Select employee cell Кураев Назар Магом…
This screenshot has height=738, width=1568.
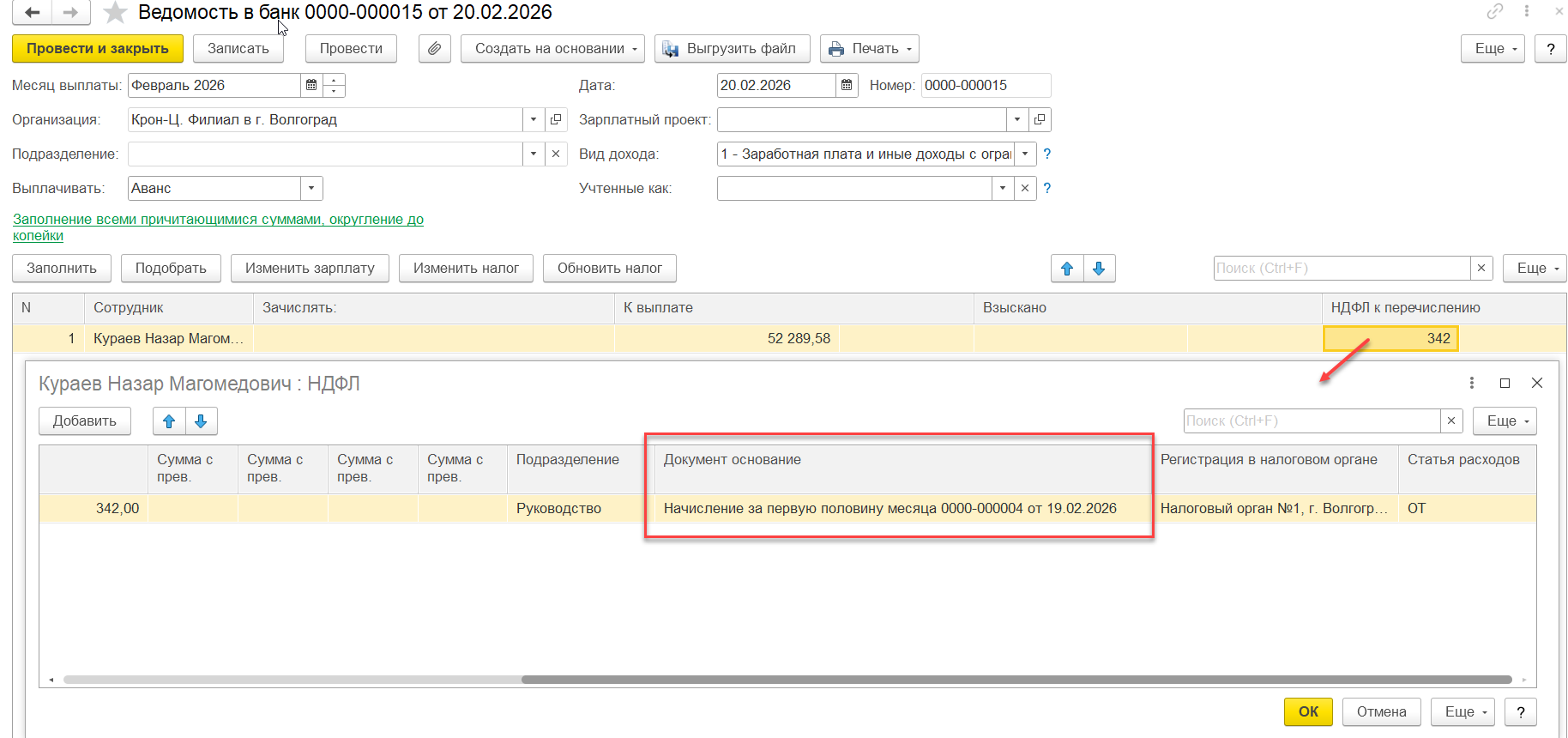(x=168, y=339)
